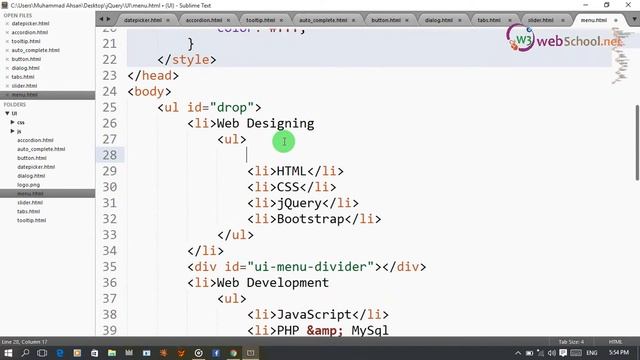Click the 'Web Development' list item text
This screenshot has height=360, width=640.
[273, 283]
